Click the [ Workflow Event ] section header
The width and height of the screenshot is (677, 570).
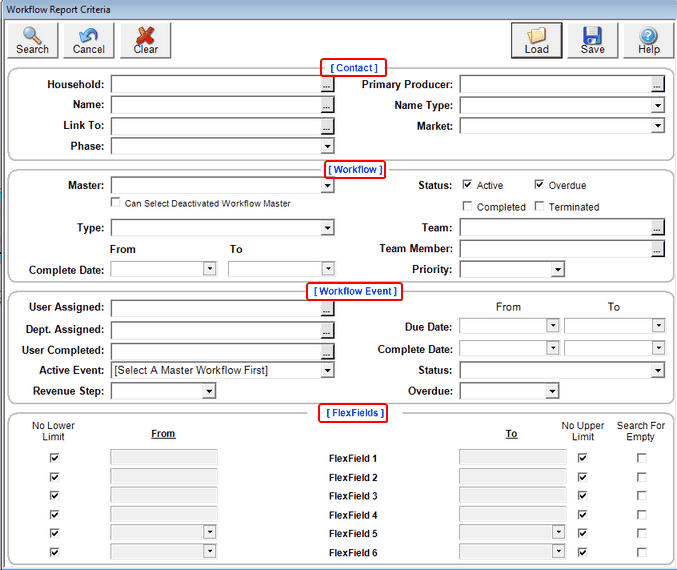[x=355, y=291]
